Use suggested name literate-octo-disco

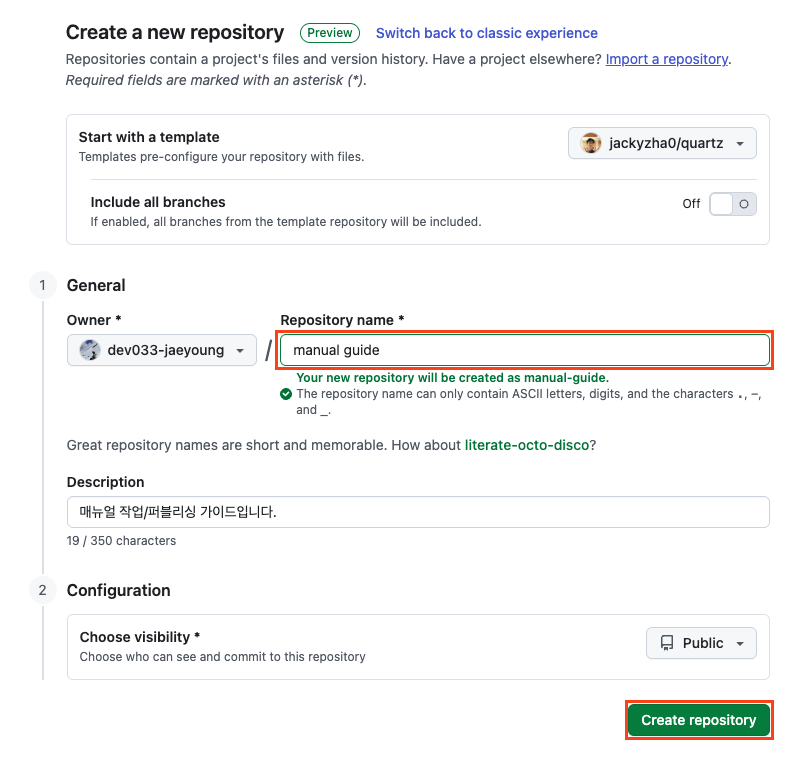point(527,445)
